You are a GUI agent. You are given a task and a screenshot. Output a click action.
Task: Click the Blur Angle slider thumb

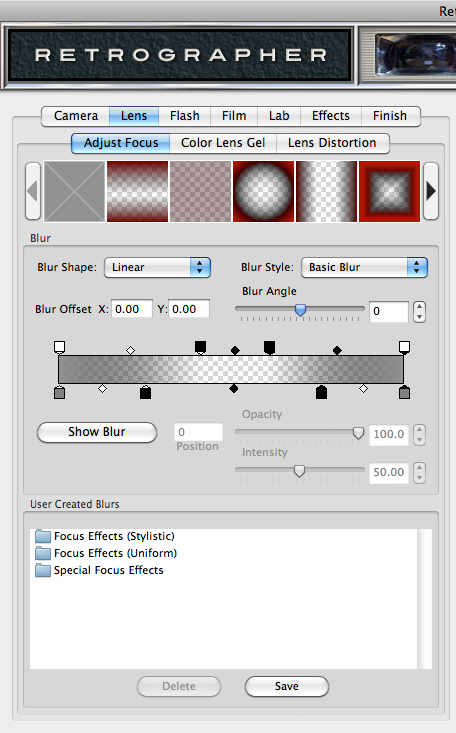click(300, 309)
